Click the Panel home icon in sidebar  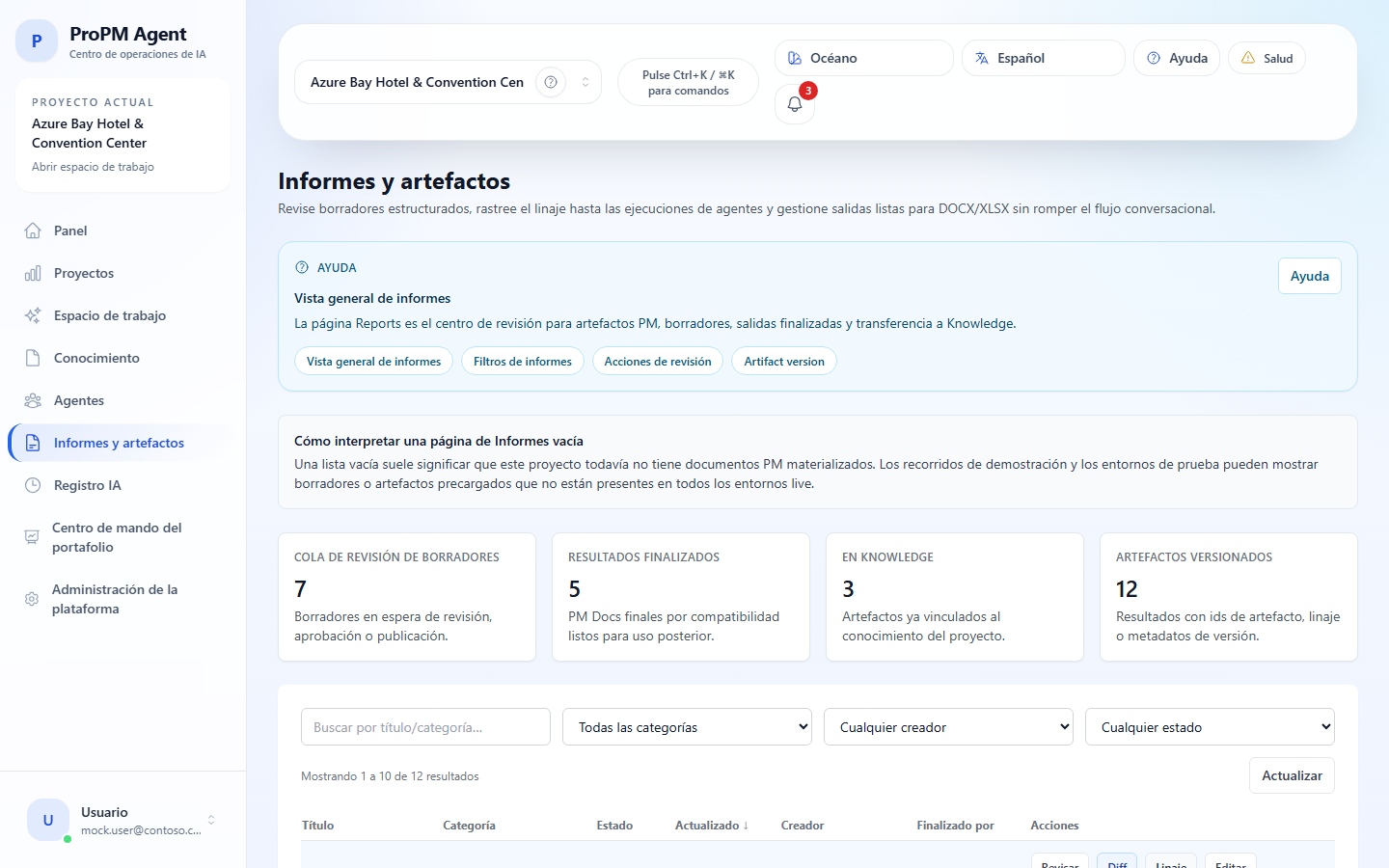[x=33, y=231]
